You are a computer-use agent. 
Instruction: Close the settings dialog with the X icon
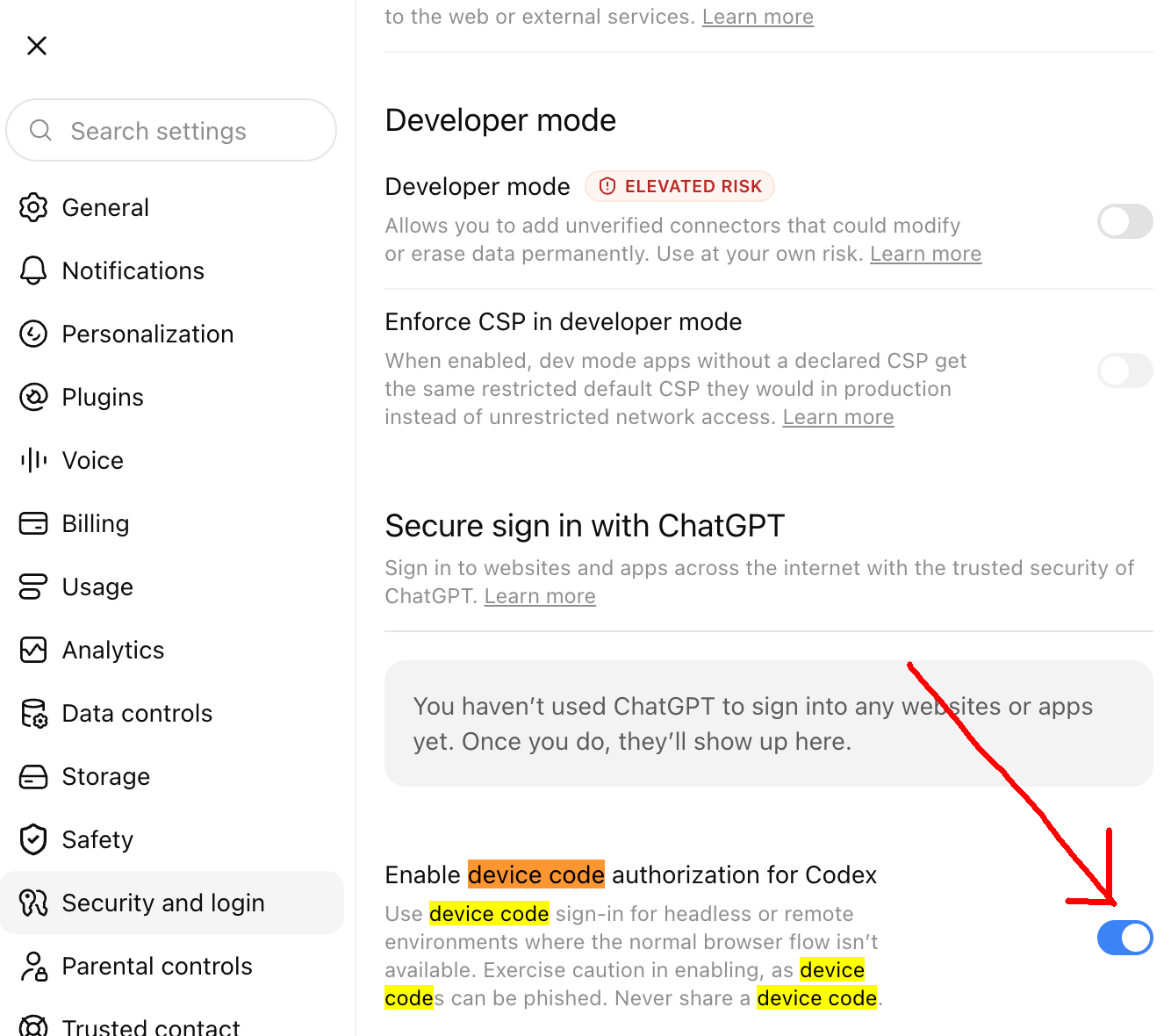coord(37,46)
